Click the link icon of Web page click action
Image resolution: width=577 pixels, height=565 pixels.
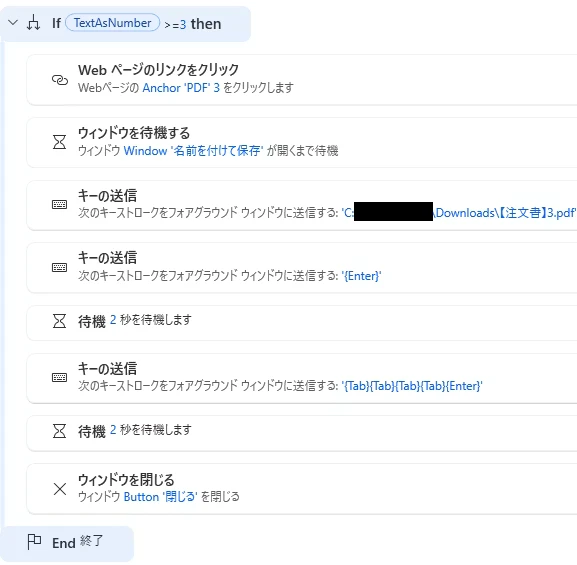pos(60,80)
